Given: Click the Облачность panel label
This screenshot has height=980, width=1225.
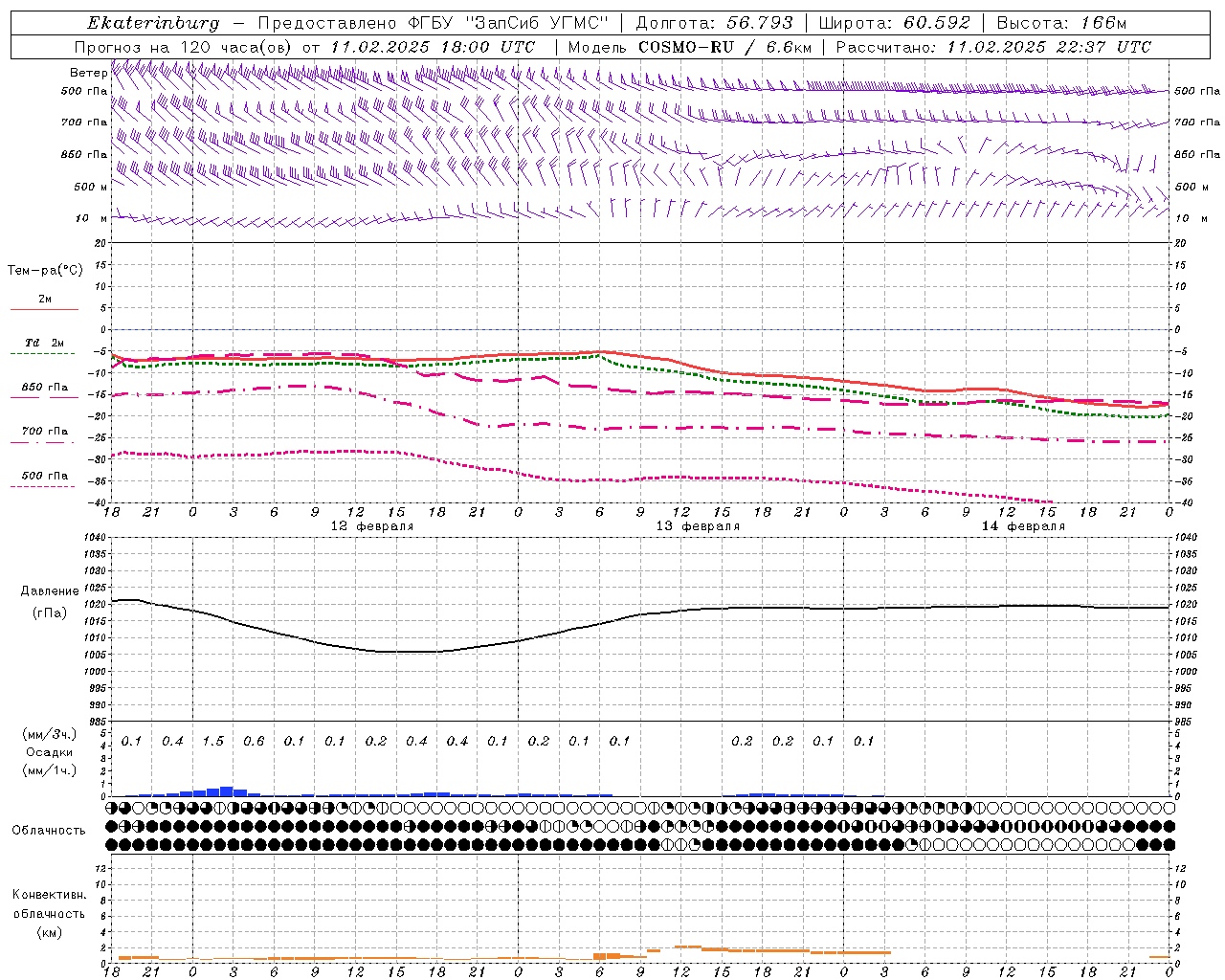Looking at the screenshot, I should tap(49, 831).
